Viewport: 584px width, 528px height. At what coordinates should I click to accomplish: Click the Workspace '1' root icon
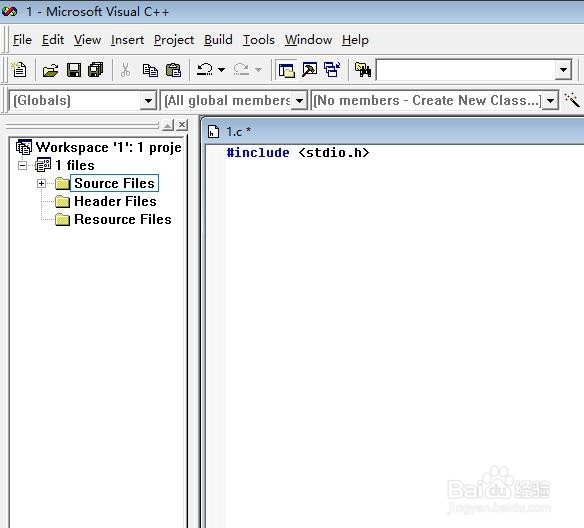click(x=24, y=147)
